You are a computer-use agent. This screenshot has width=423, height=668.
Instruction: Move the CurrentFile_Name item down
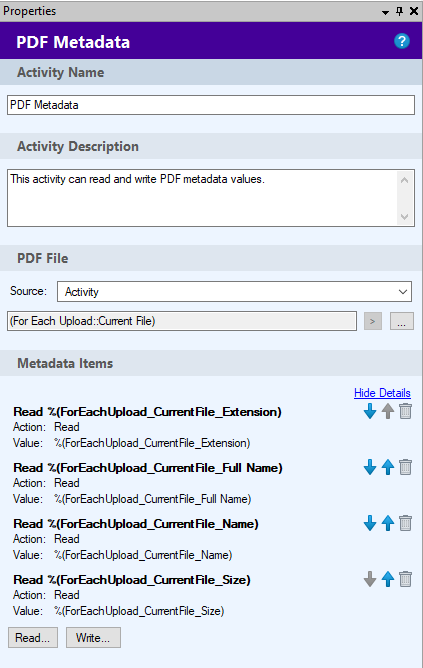click(x=370, y=523)
